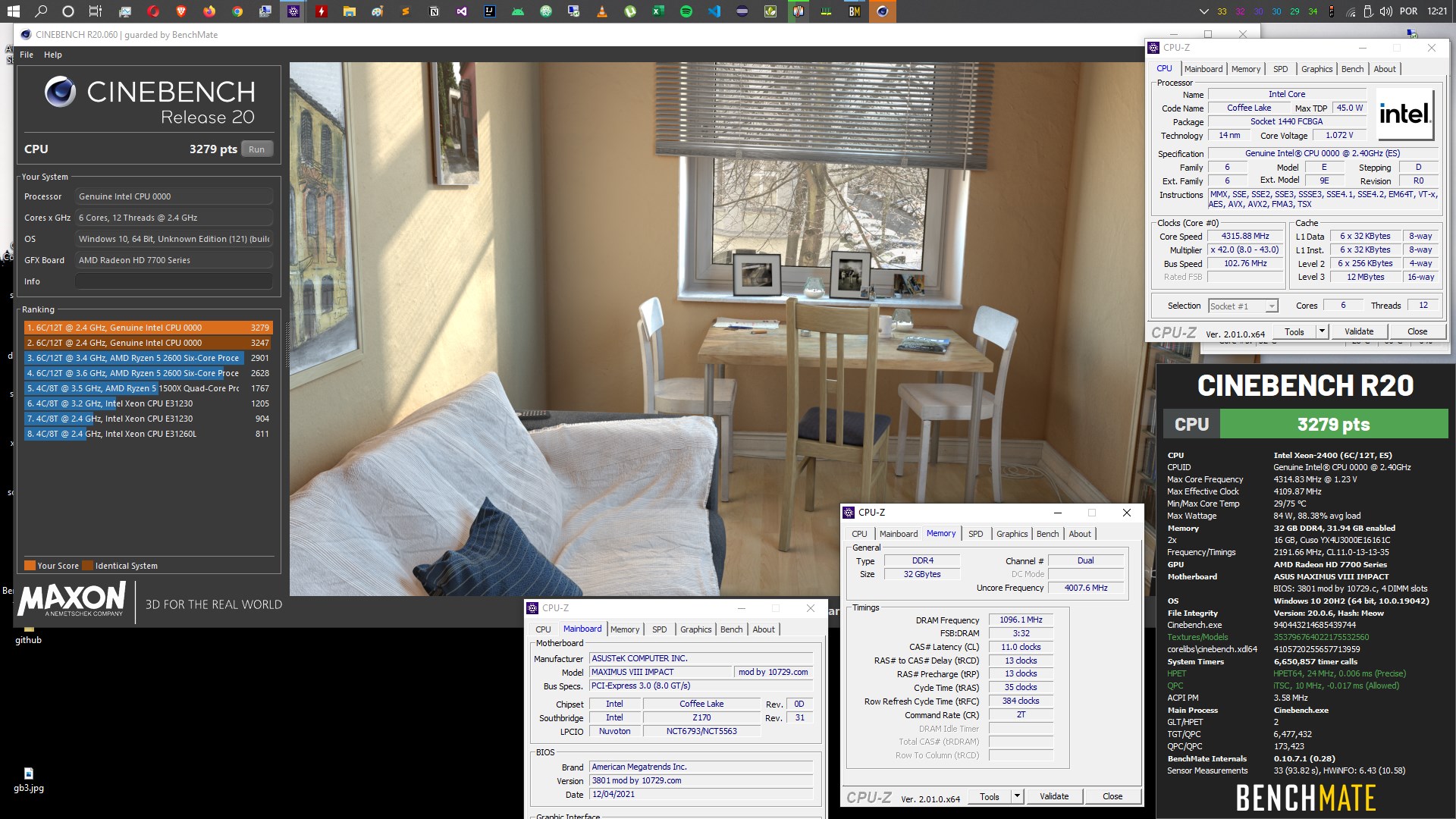Open the 12:21 taskbar clock
Screen dimensions: 1456x819
coord(1436,11)
